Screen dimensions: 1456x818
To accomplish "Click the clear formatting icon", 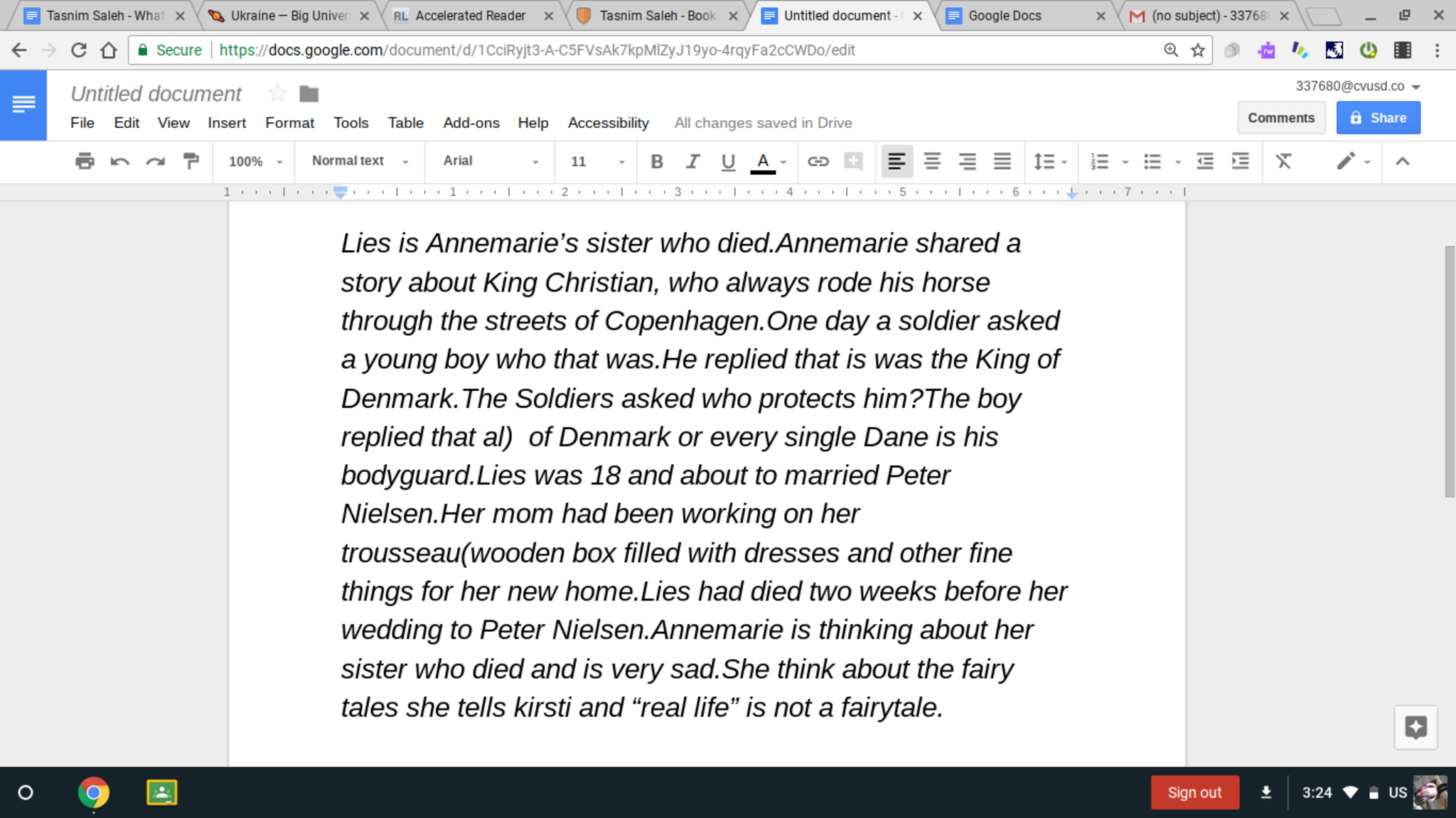I will tap(1283, 161).
